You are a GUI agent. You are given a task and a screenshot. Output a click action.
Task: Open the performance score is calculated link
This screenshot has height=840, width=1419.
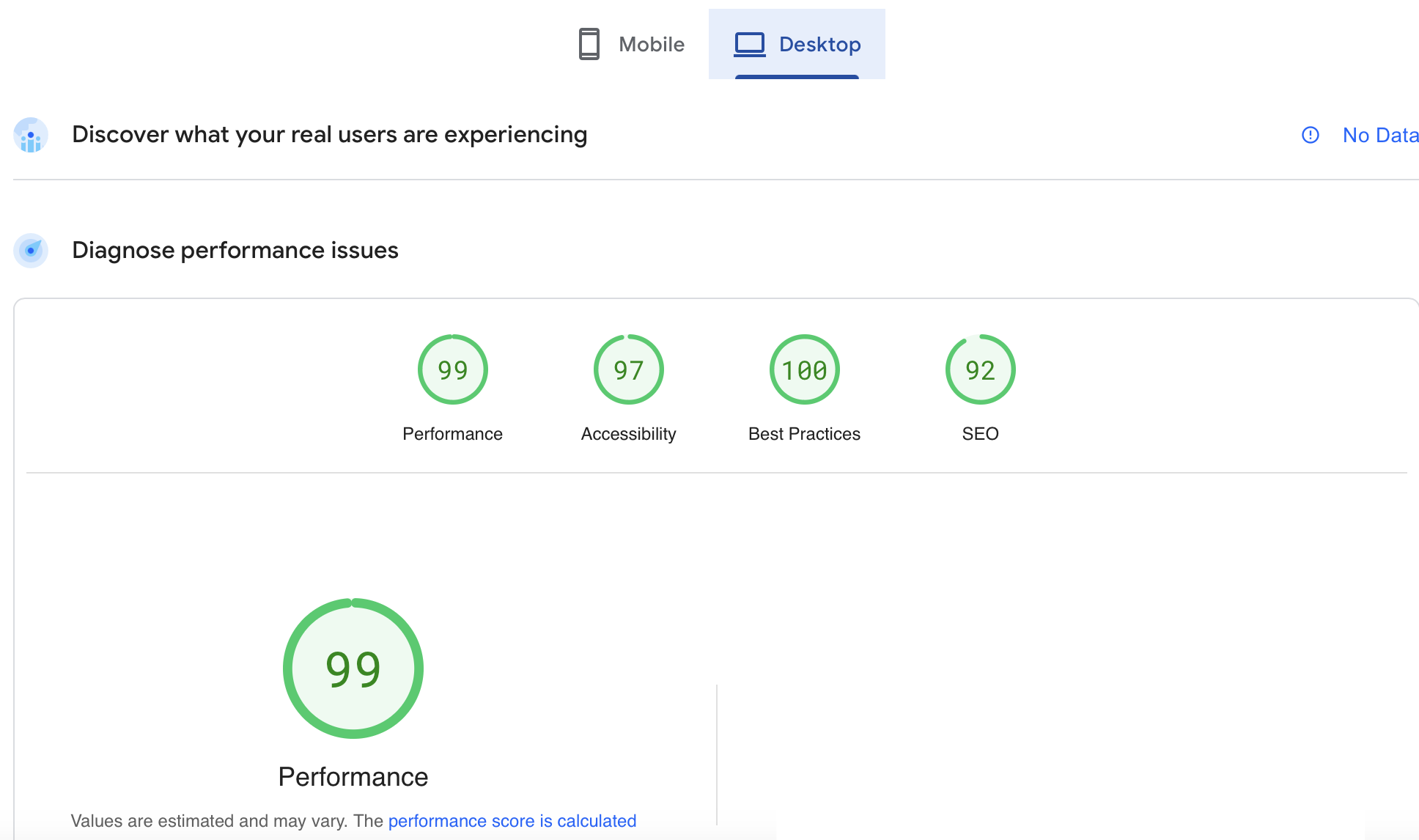click(512, 821)
